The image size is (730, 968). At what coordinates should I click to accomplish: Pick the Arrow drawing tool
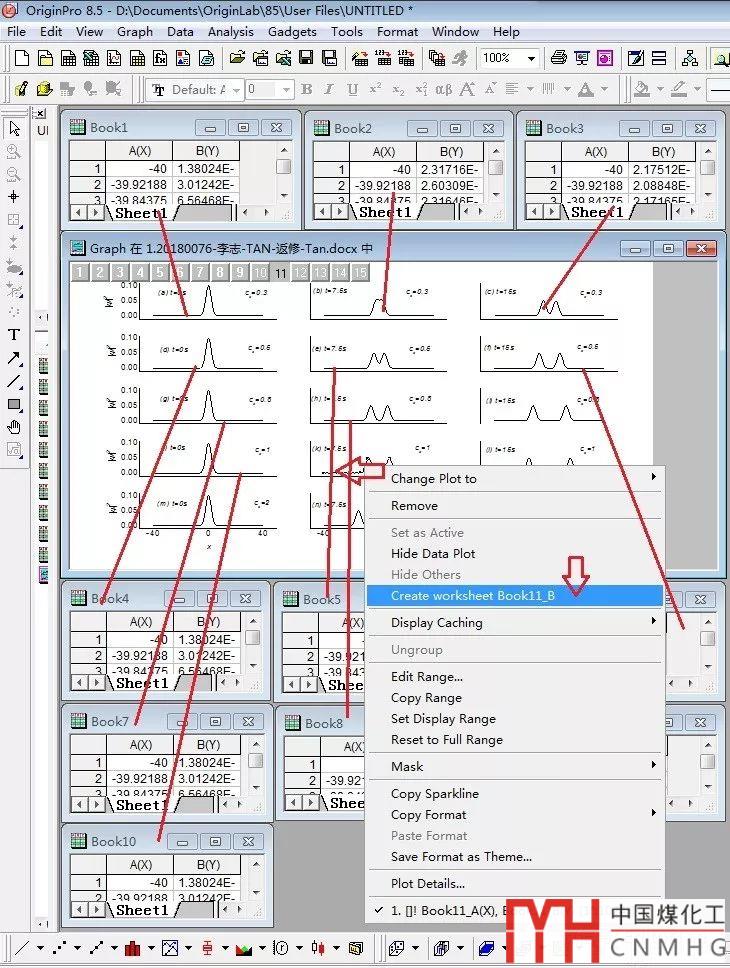coord(14,358)
